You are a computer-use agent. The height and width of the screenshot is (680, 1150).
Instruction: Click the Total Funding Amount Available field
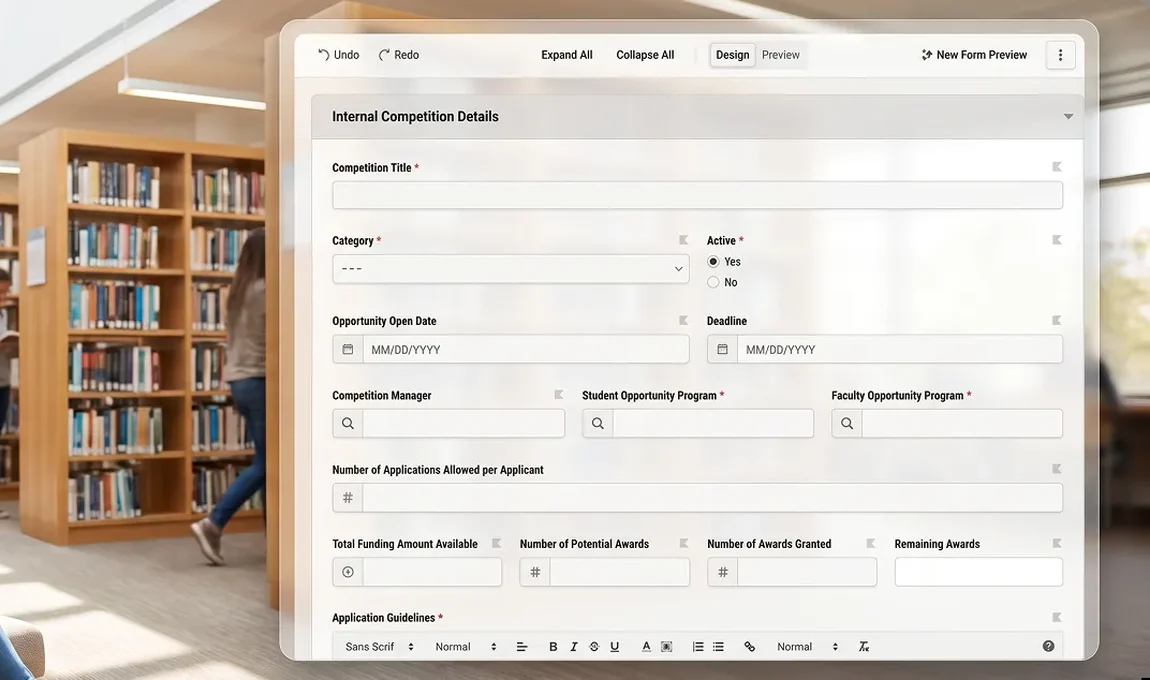point(417,572)
